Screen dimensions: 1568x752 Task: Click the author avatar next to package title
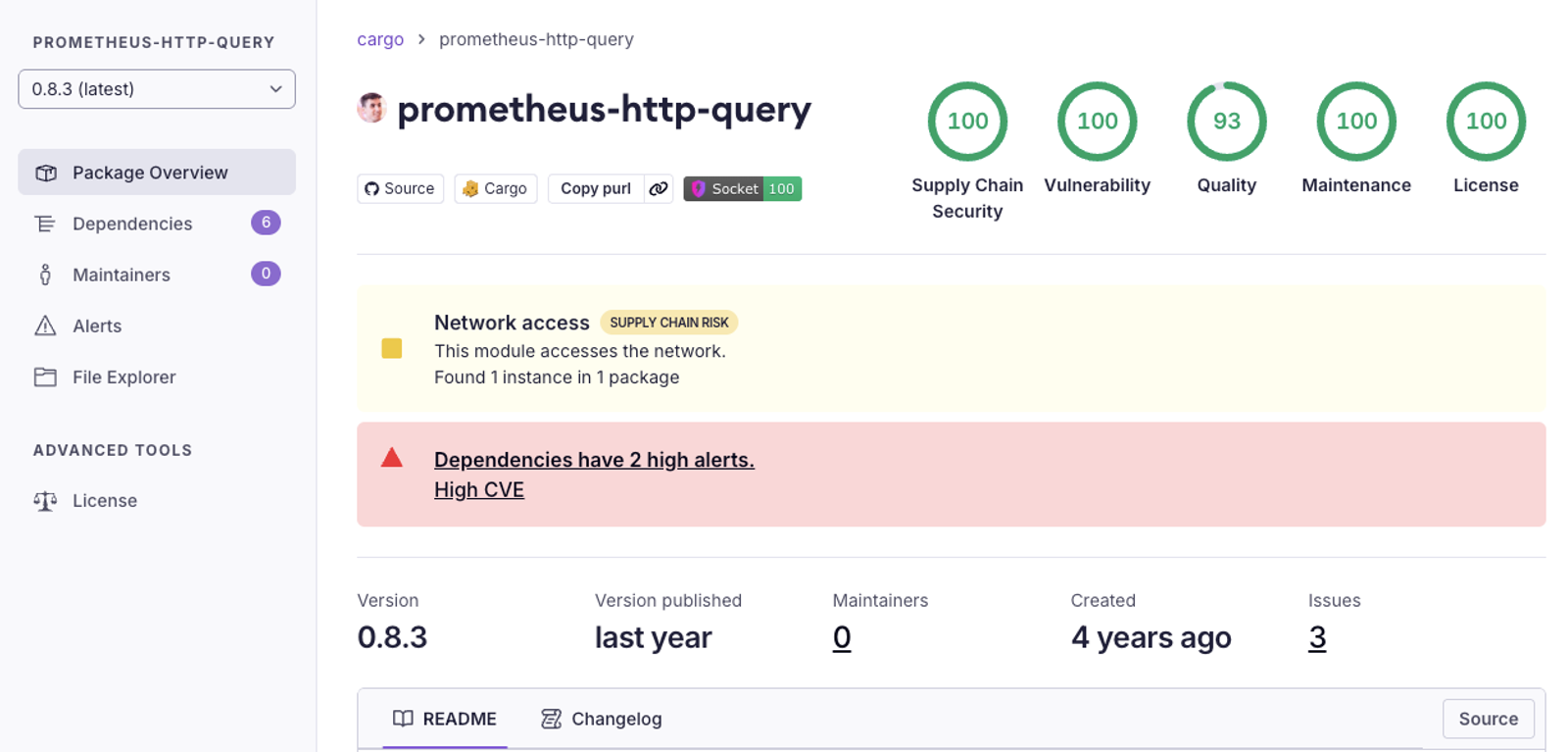pyautogui.click(x=371, y=108)
